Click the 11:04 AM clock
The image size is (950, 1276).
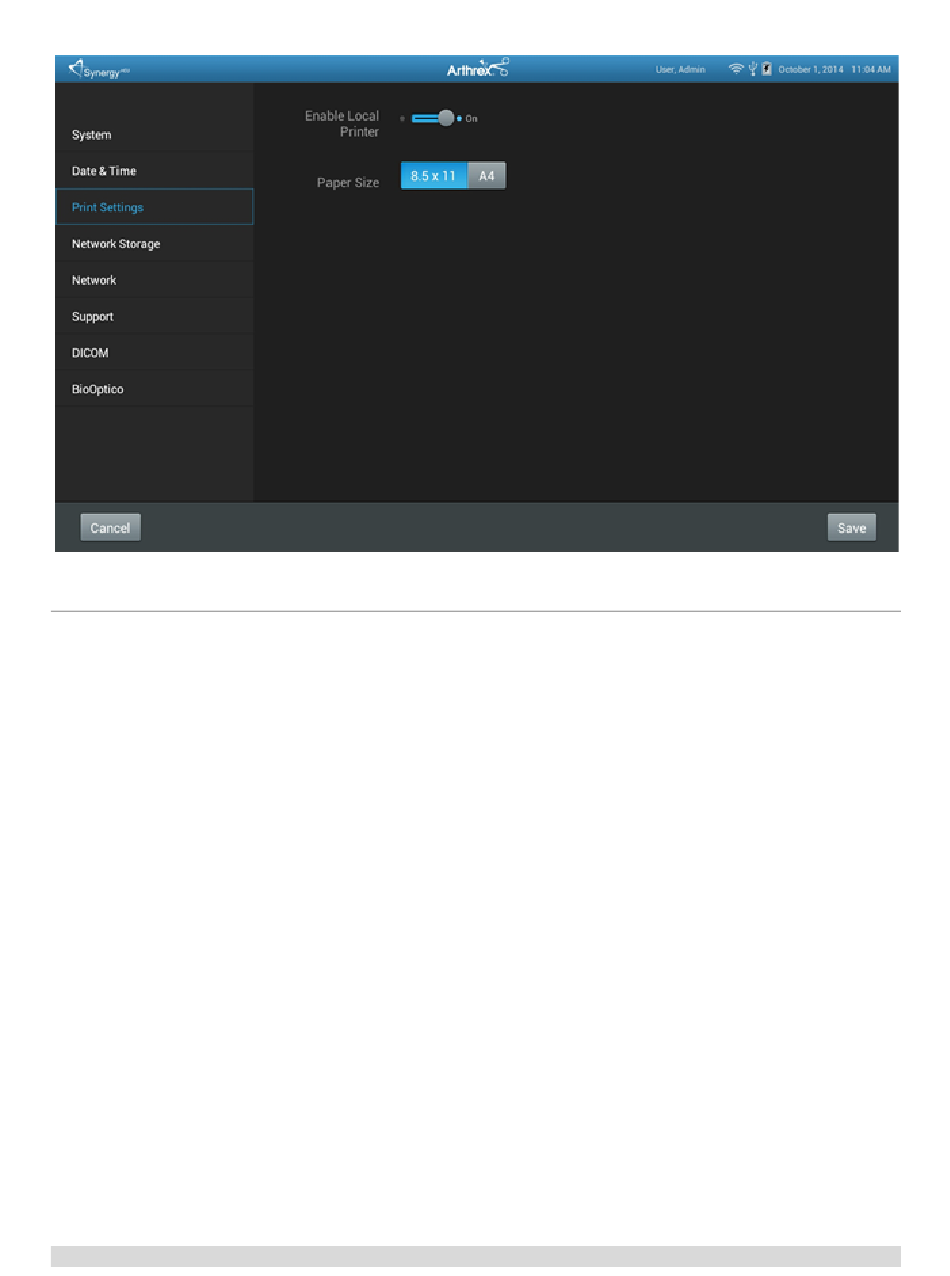pos(871,69)
